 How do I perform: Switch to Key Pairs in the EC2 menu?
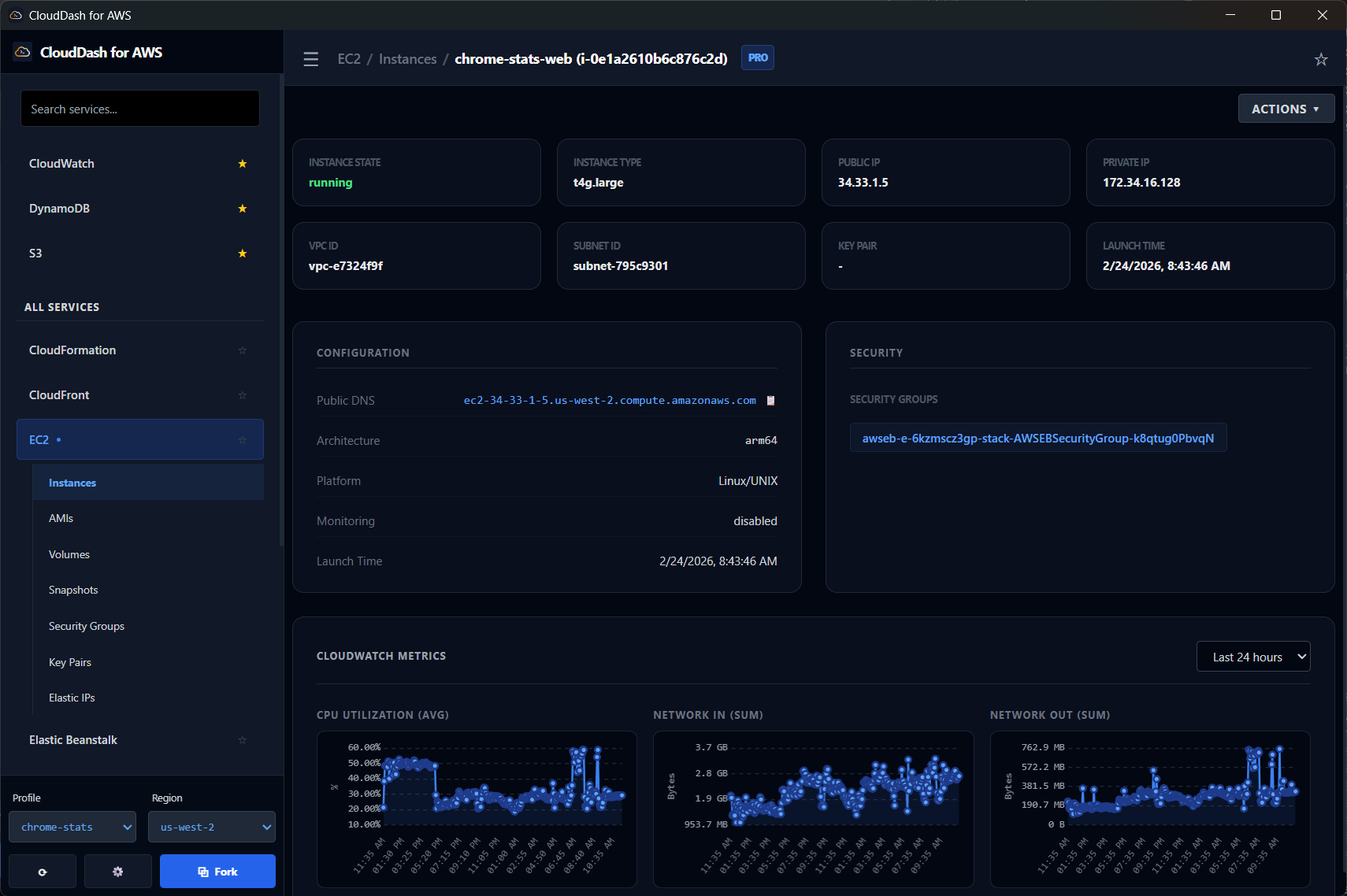[x=69, y=662]
